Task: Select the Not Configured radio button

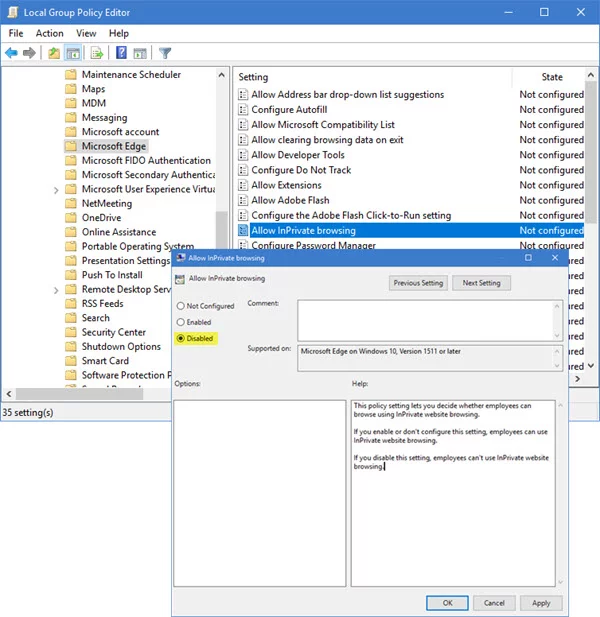Action: [x=181, y=306]
